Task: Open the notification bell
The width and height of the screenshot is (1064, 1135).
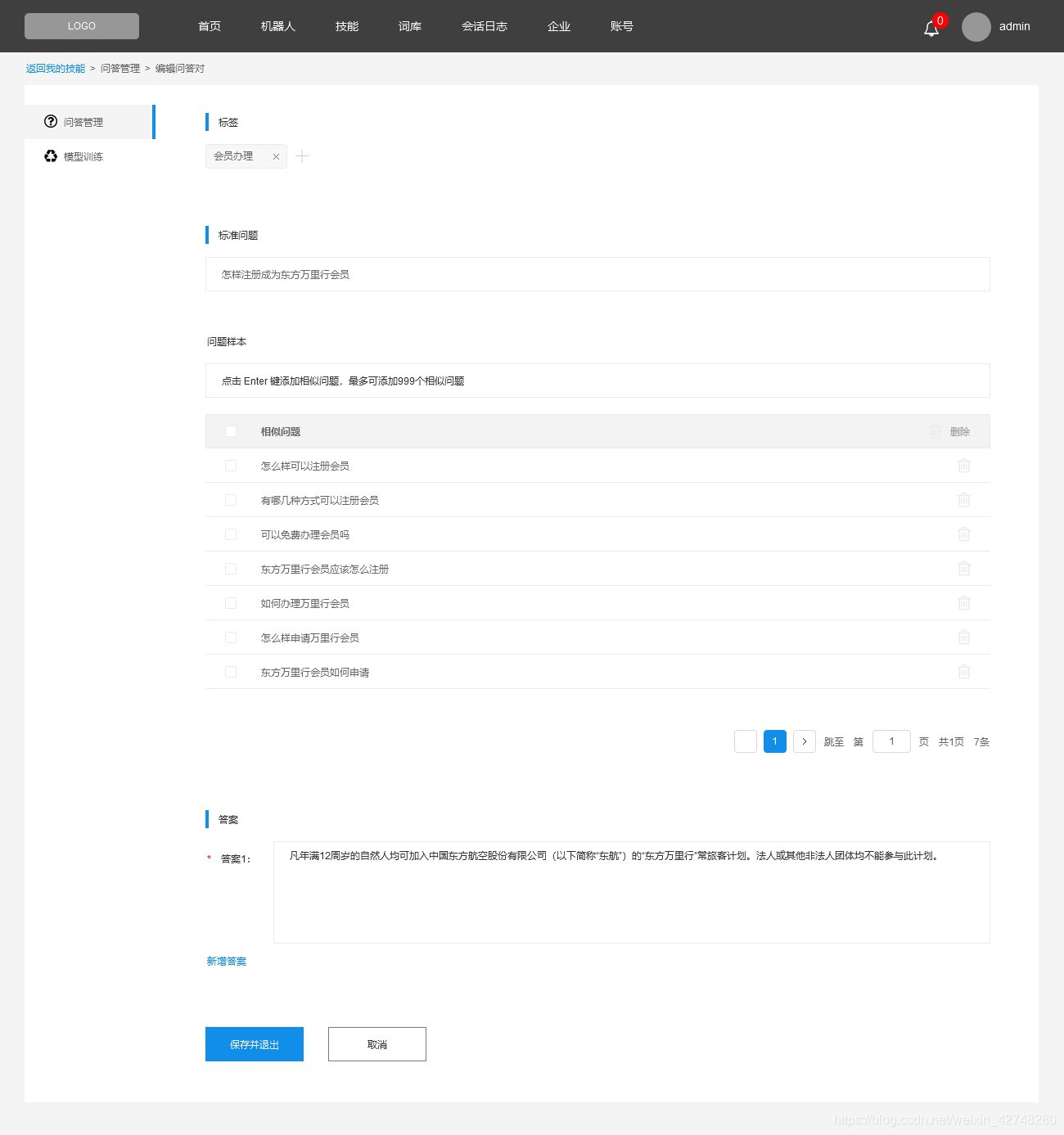Action: (931, 29)
